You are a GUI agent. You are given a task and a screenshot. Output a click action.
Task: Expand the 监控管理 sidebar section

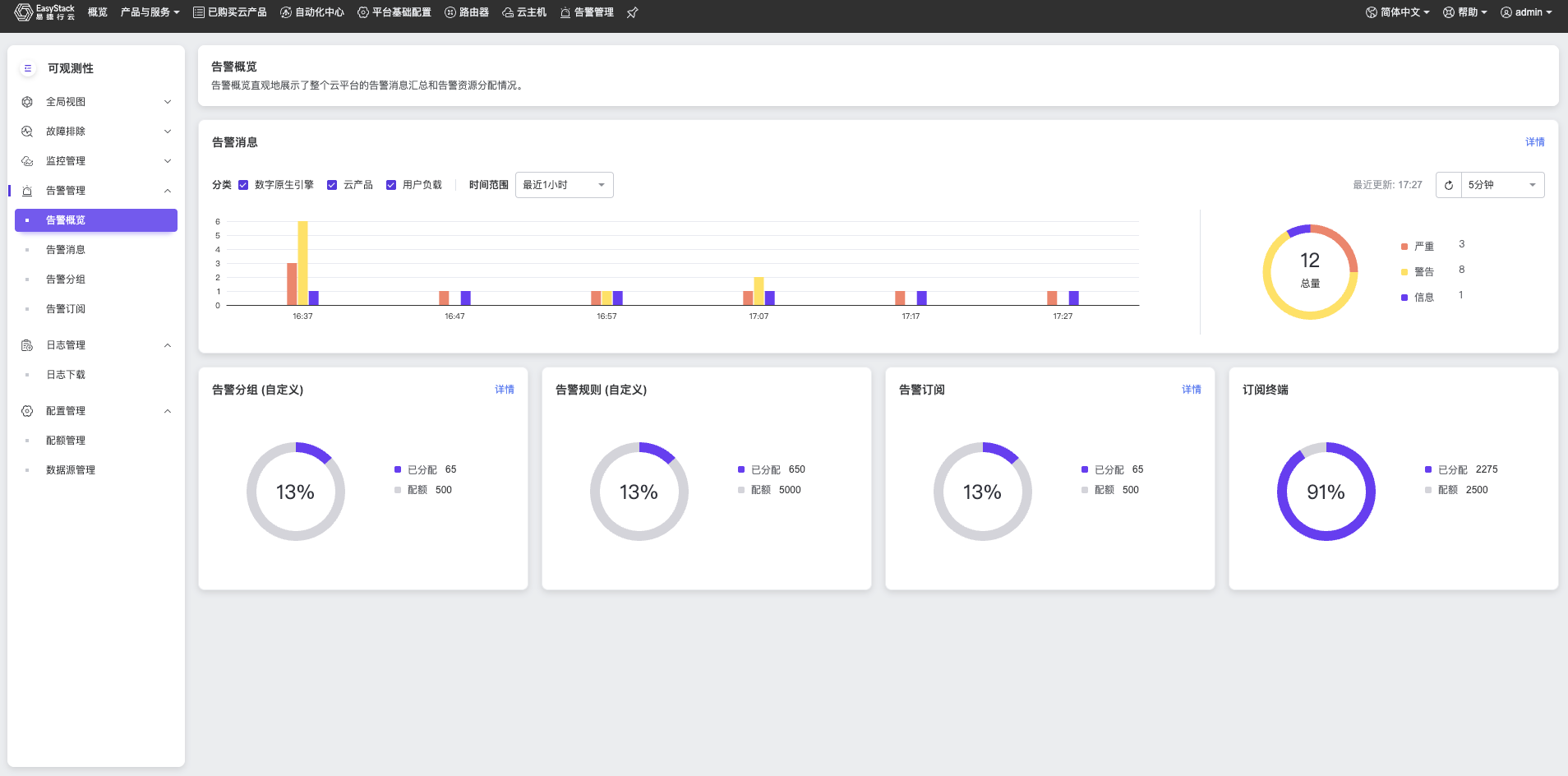(168, 161)
